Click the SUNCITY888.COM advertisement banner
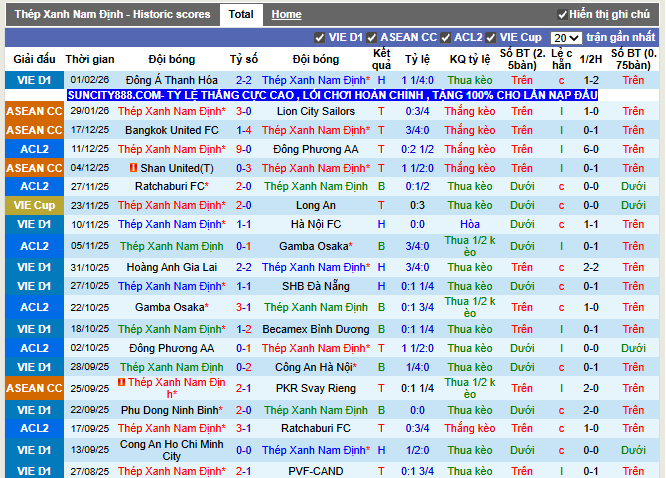 333,95
